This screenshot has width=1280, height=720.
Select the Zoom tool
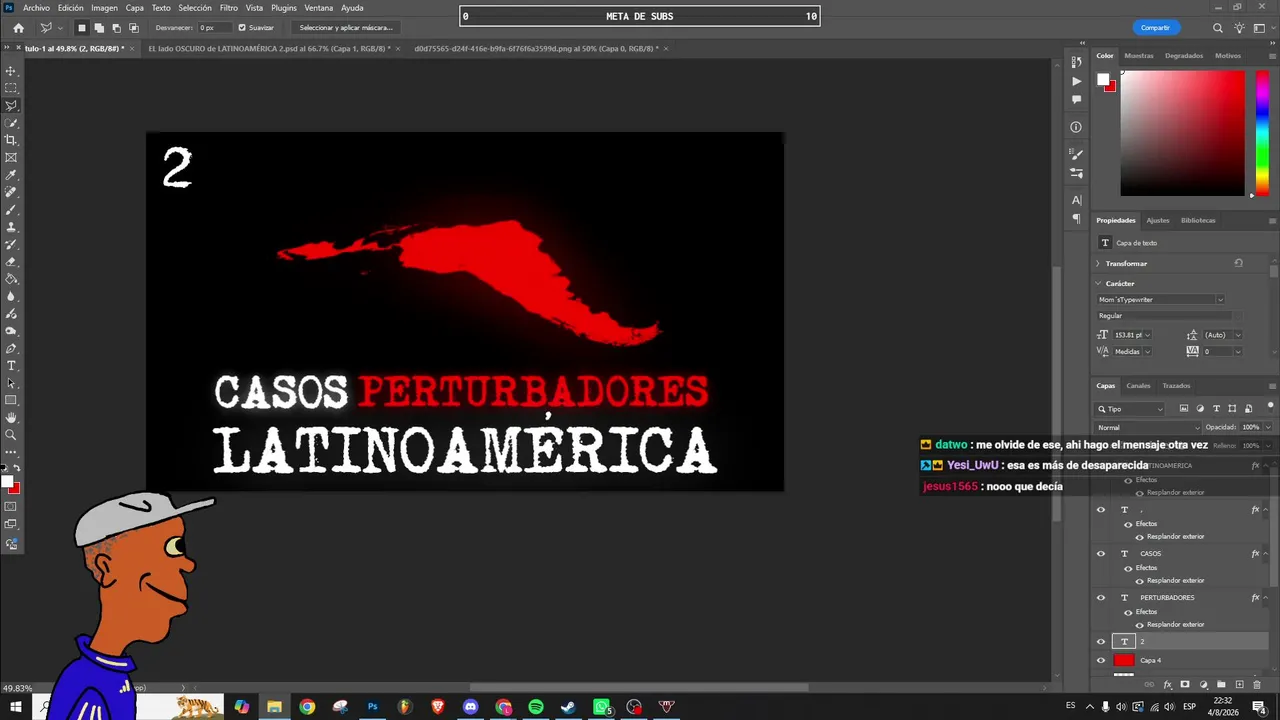point(11,435)
